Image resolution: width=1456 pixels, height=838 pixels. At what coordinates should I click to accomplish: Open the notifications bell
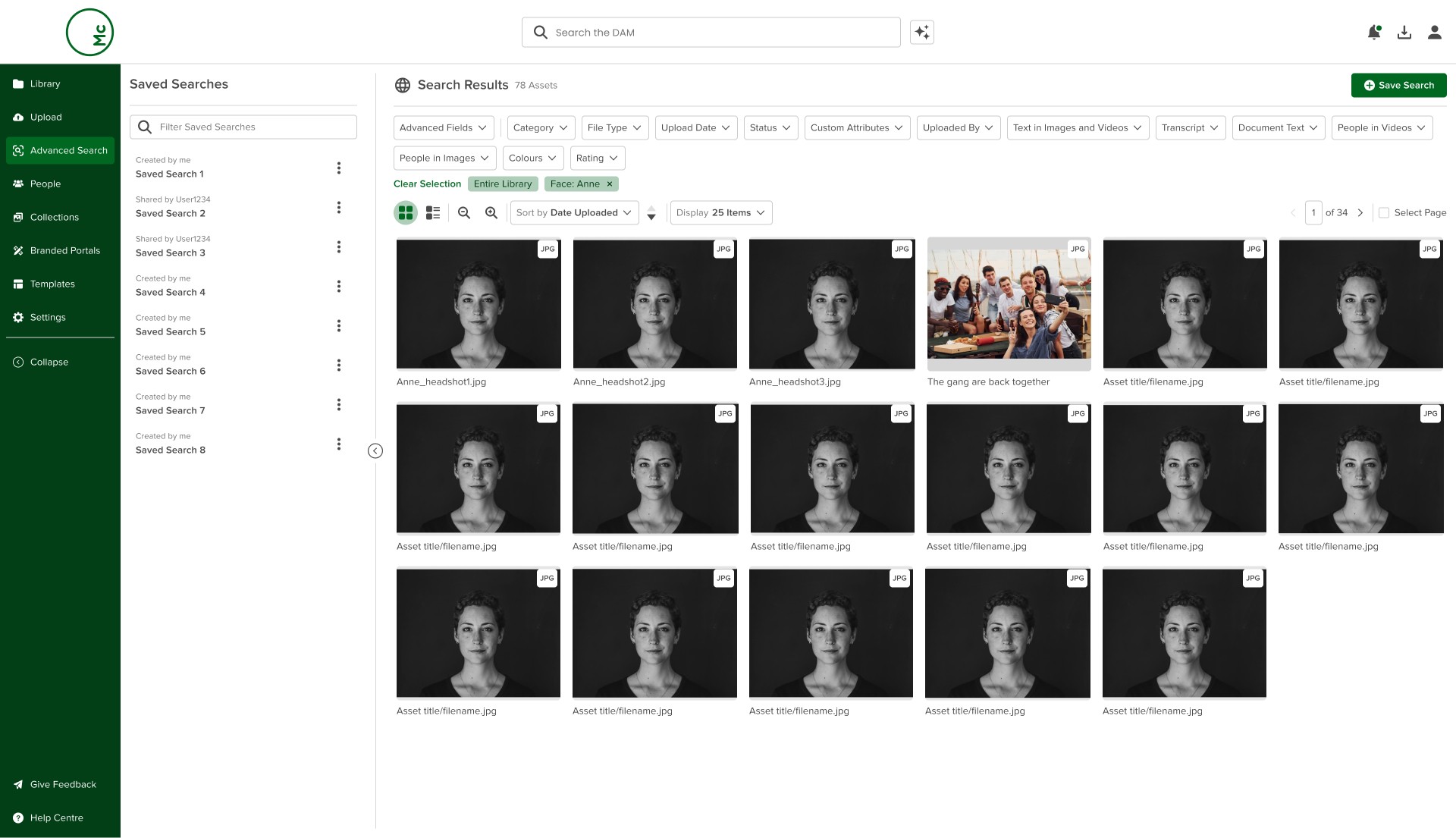[1373, 32]
